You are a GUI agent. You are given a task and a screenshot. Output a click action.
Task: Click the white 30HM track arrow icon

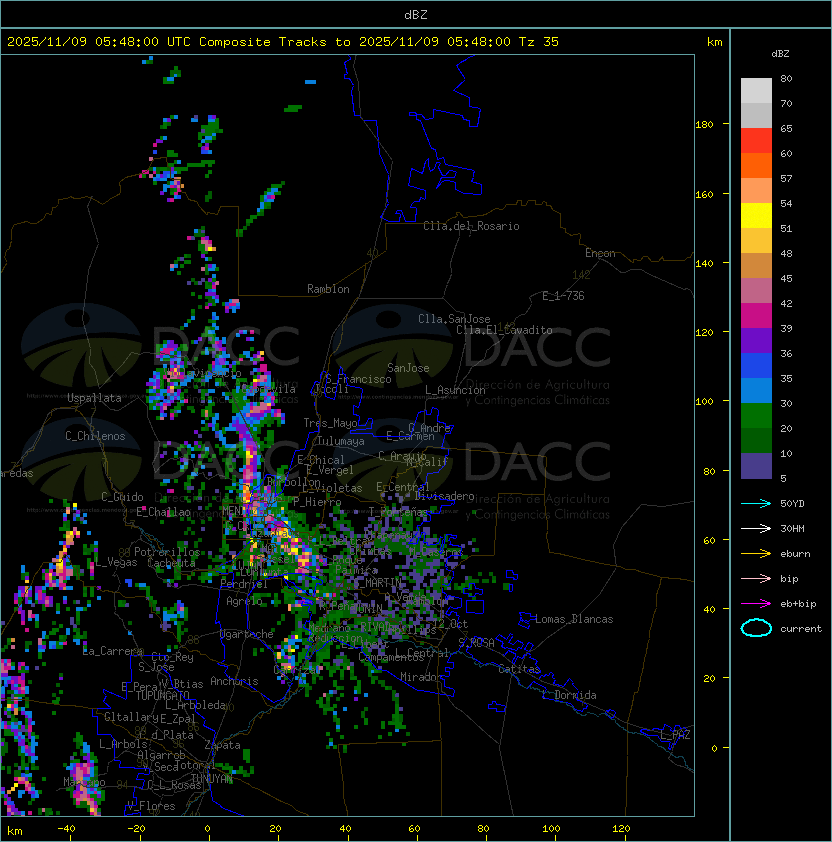click(x=756, y=528)
